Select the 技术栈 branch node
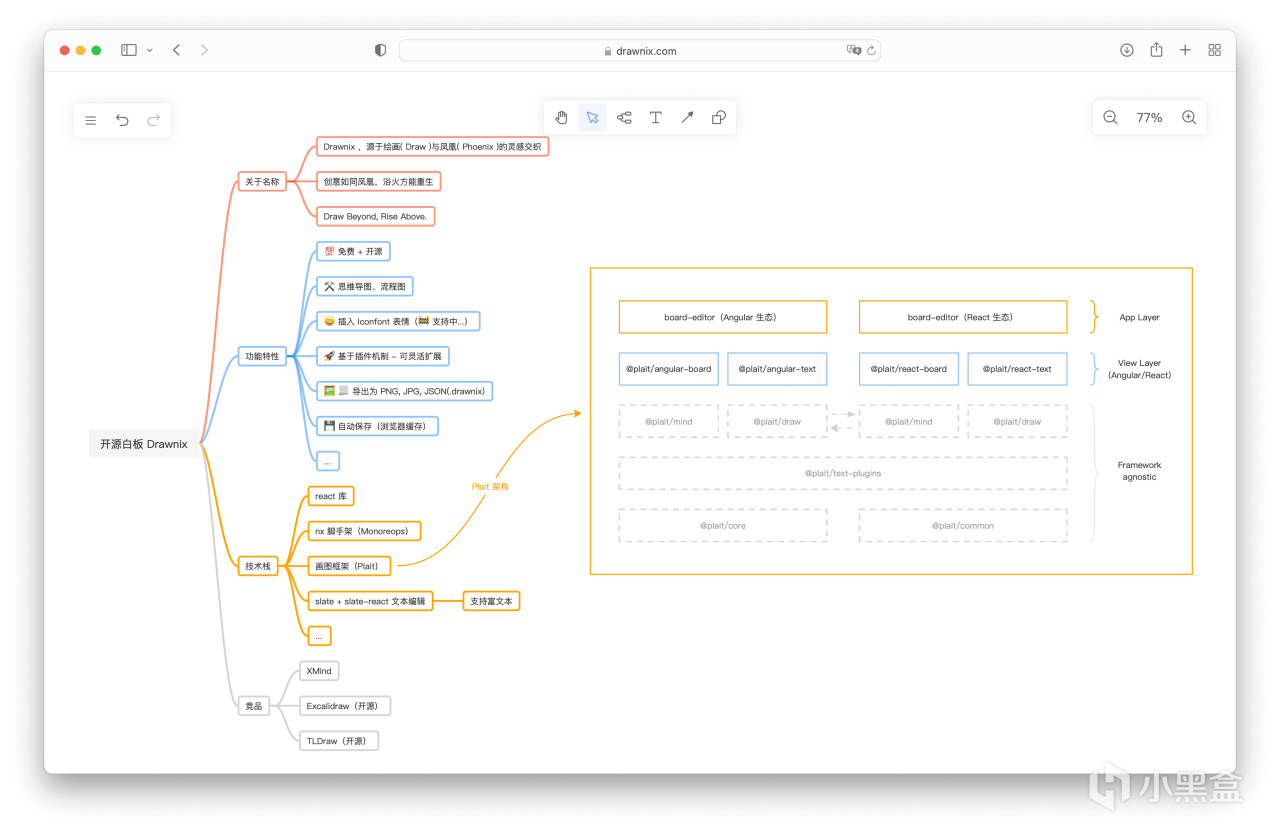Screen dimensions: 1280x832 point(258,566)
